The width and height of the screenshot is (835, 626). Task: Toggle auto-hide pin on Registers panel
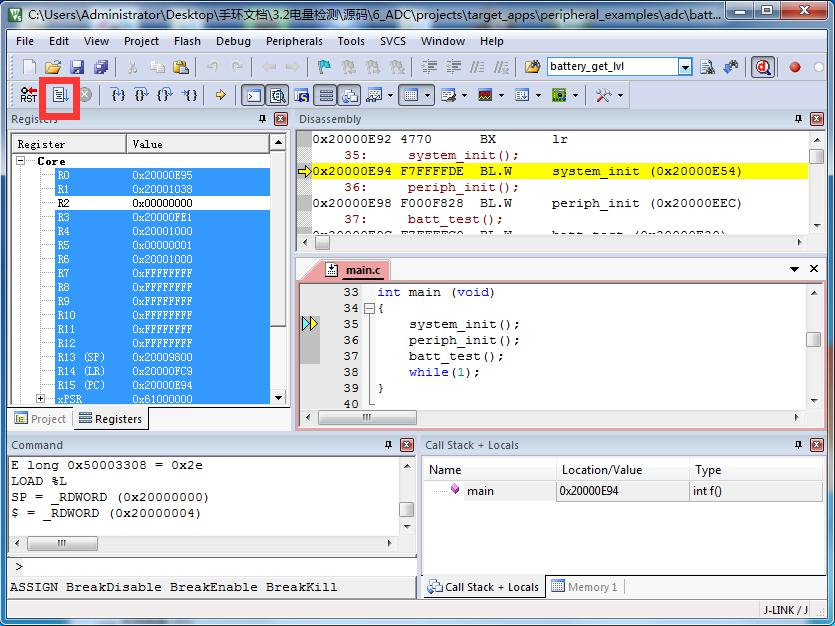coord(262,119)
